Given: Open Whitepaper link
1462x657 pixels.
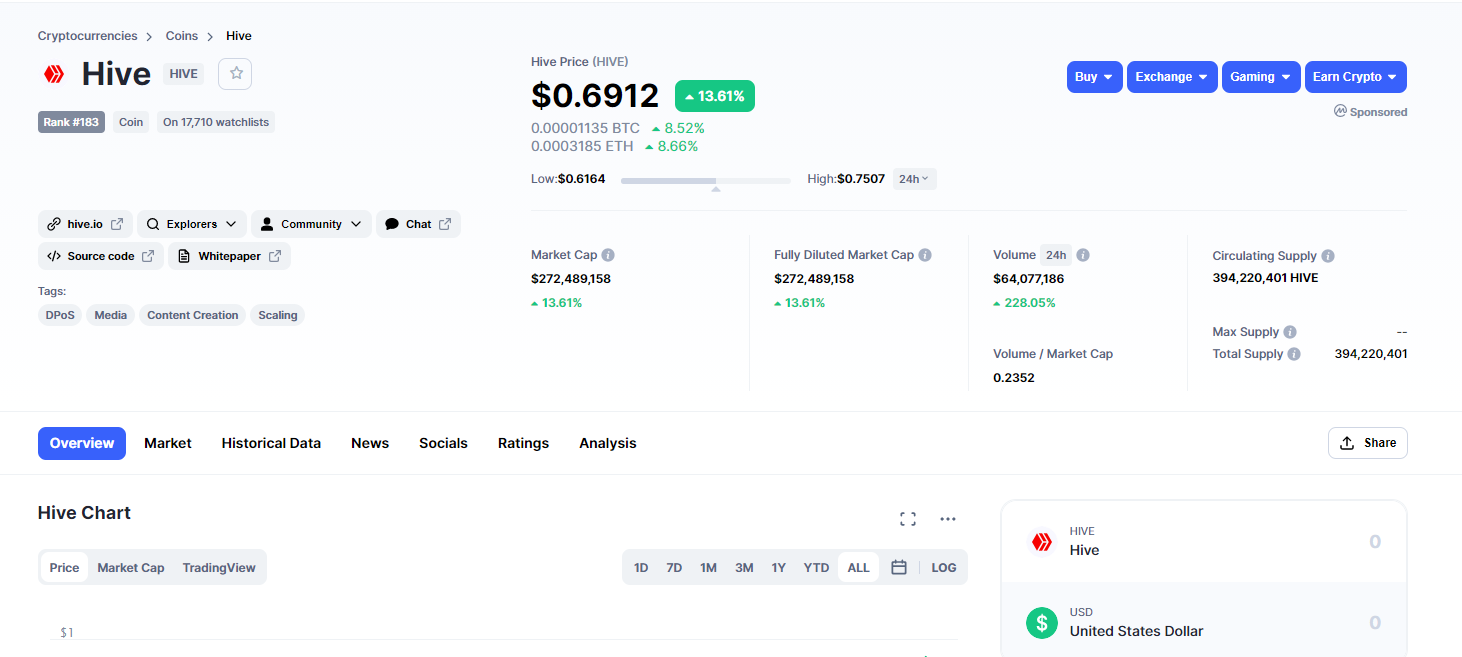Looking at the screenshot, I should tap(229, 256).
